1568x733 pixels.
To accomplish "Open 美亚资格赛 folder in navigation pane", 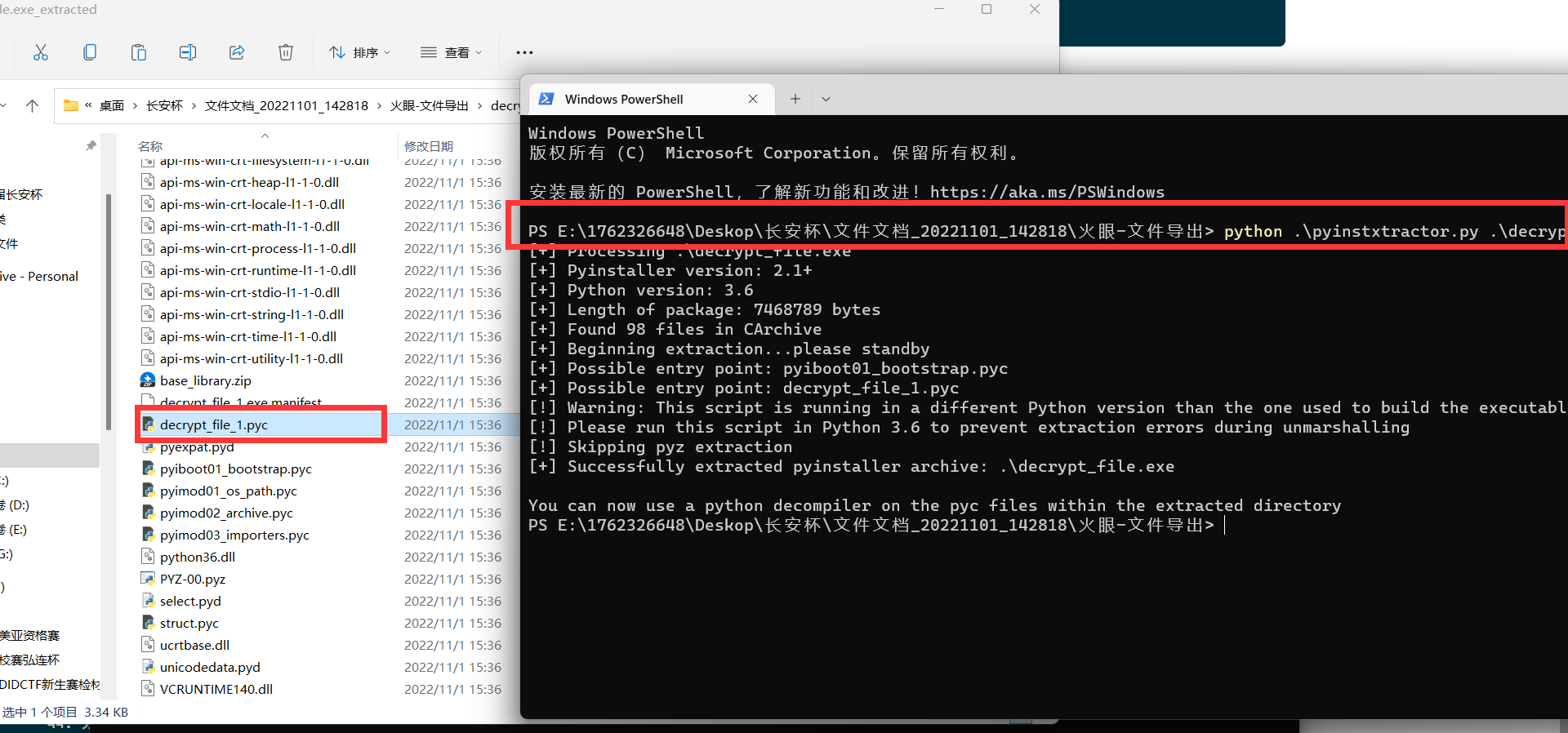I will pos(29,635).
